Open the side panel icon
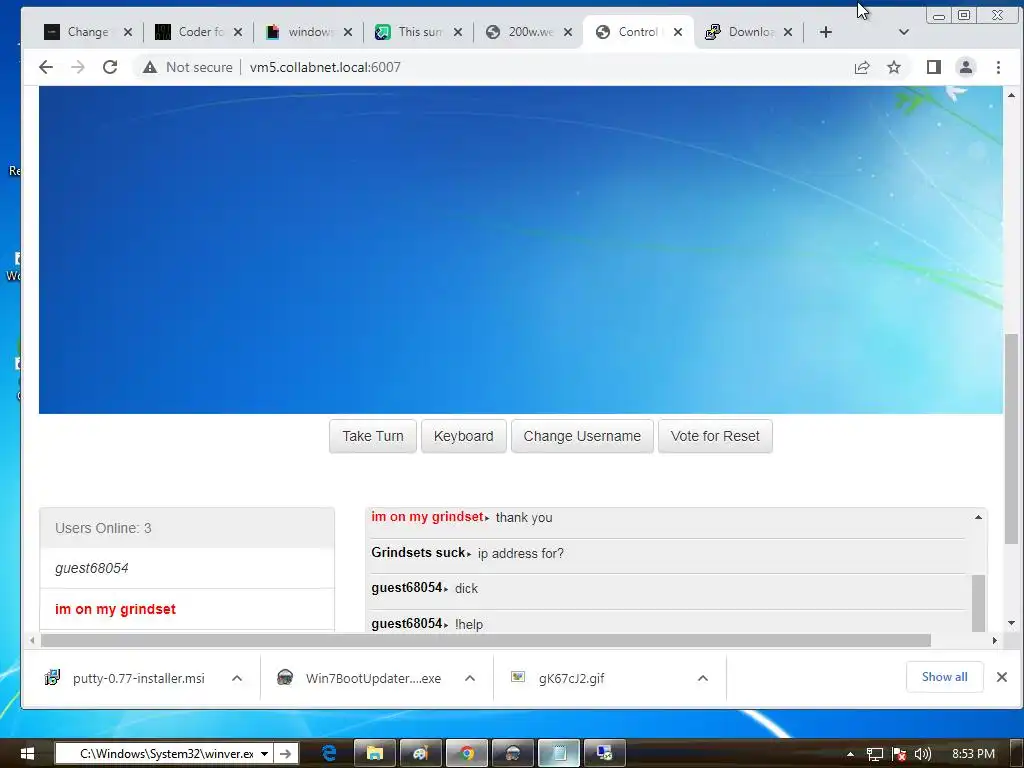This screenshot has width=1024, height=768. pos(934,67)
